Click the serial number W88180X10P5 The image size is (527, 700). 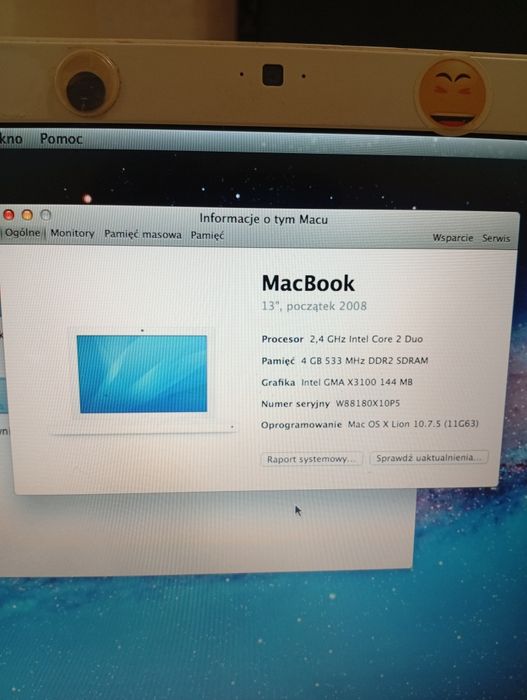click(x=368, y=403)
